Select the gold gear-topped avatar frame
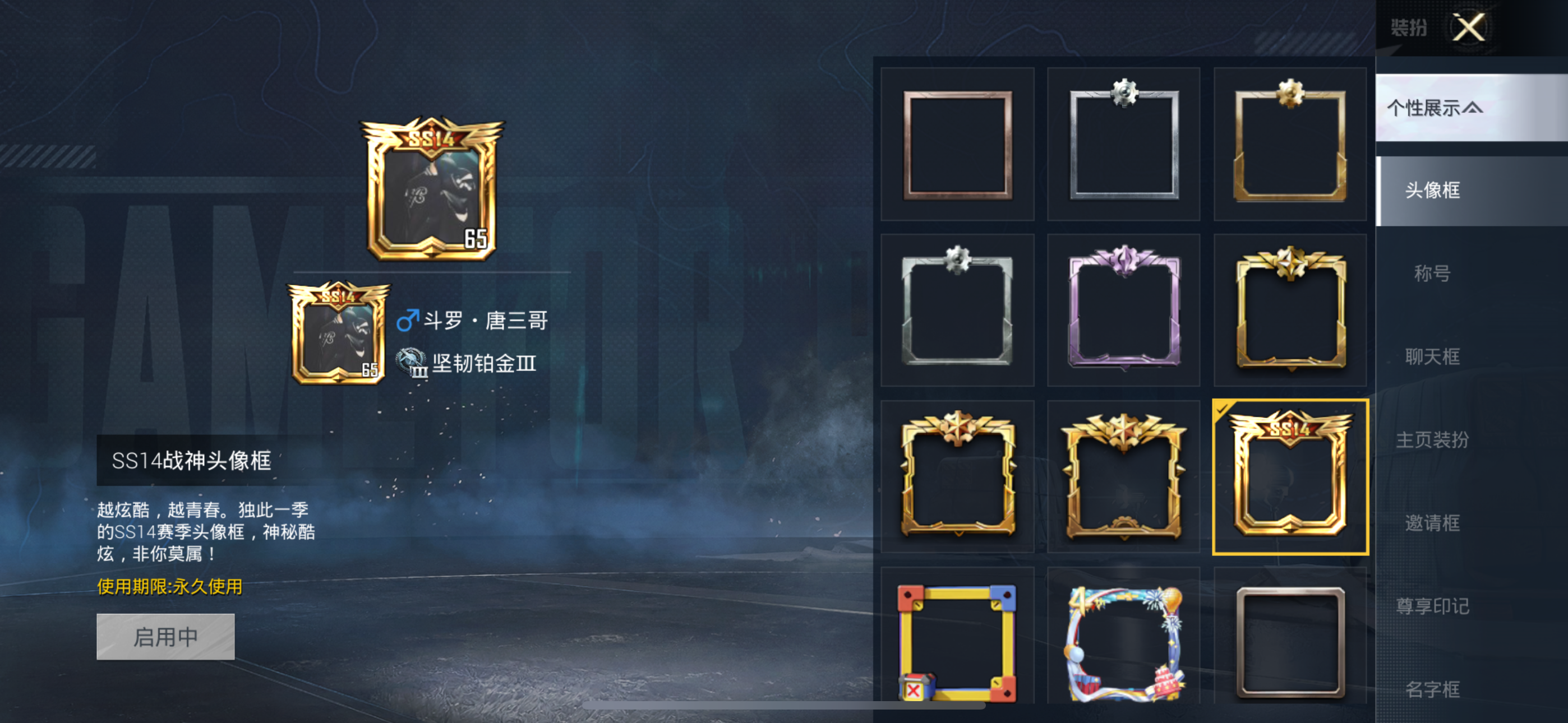 (1290, 144)
